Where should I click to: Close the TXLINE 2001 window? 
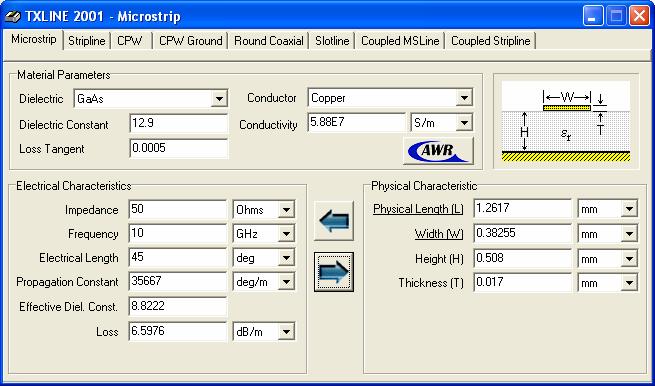pos(640,16)
